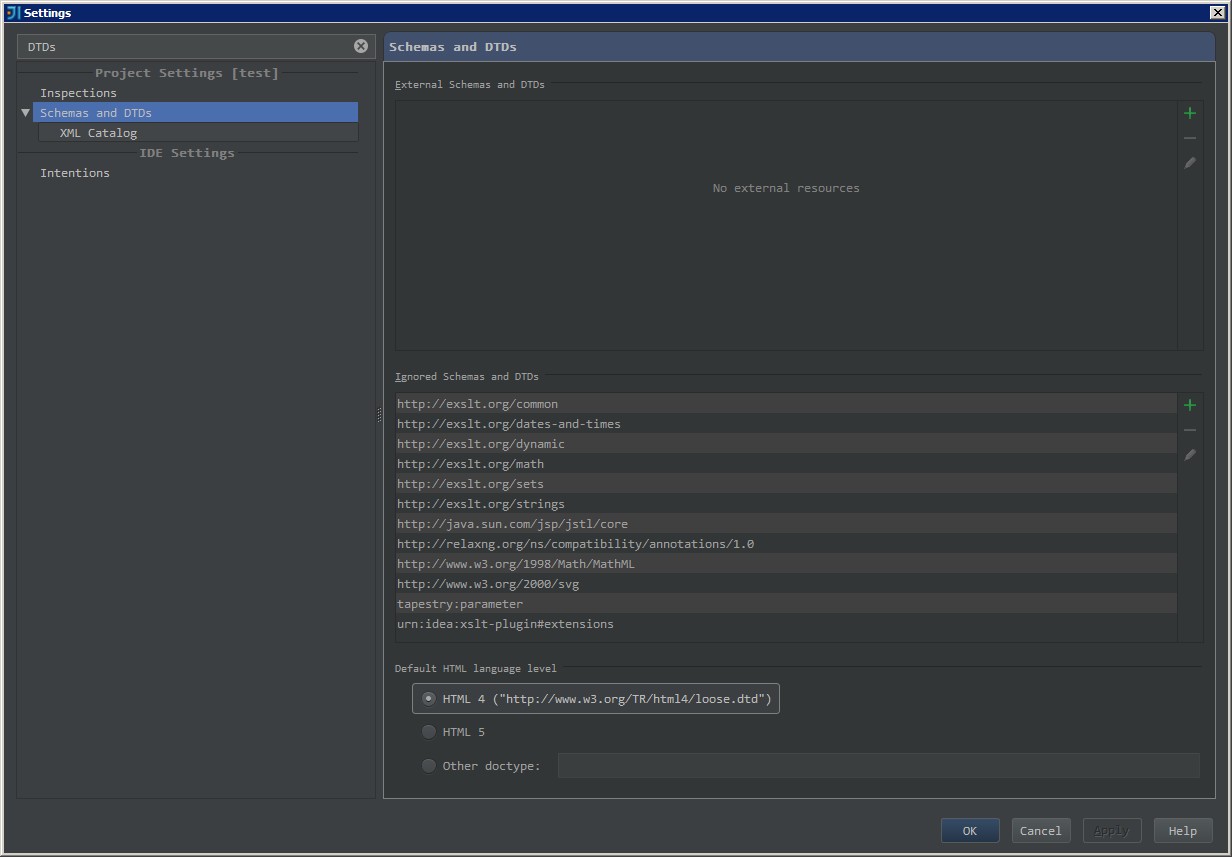Open the Help for this dialog
This screenshot has width=1232, height=857.
(x=1182, y=830)
